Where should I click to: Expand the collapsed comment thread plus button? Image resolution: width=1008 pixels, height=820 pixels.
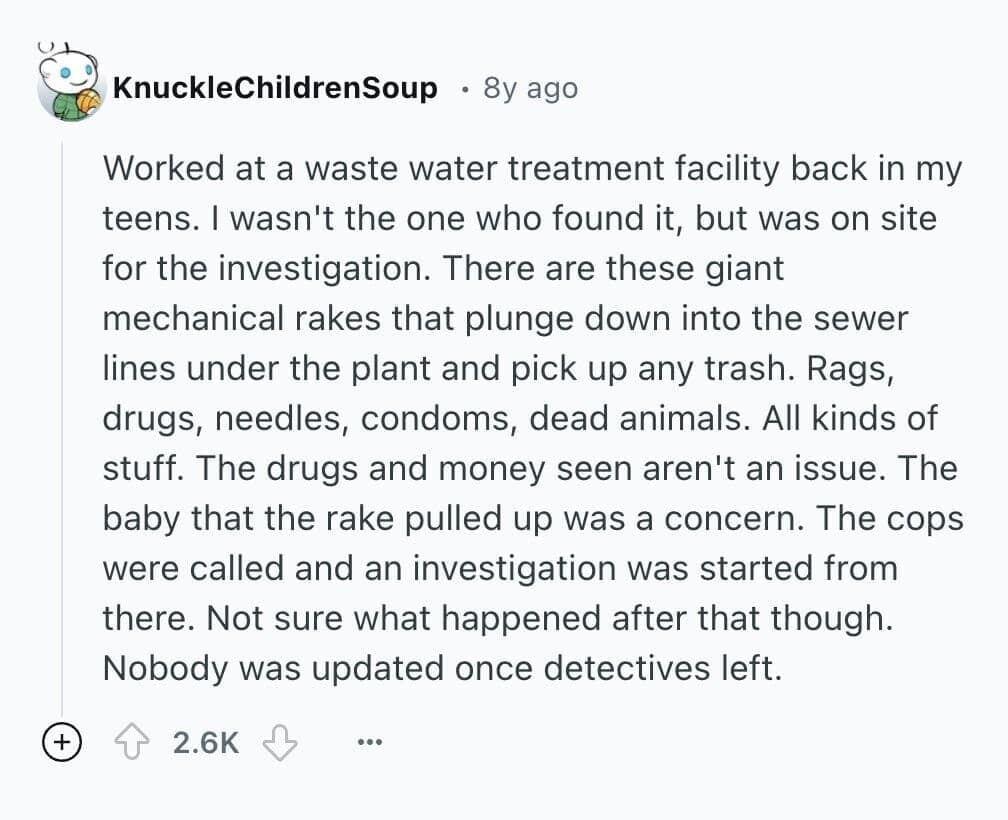click(x=62, y=741)
